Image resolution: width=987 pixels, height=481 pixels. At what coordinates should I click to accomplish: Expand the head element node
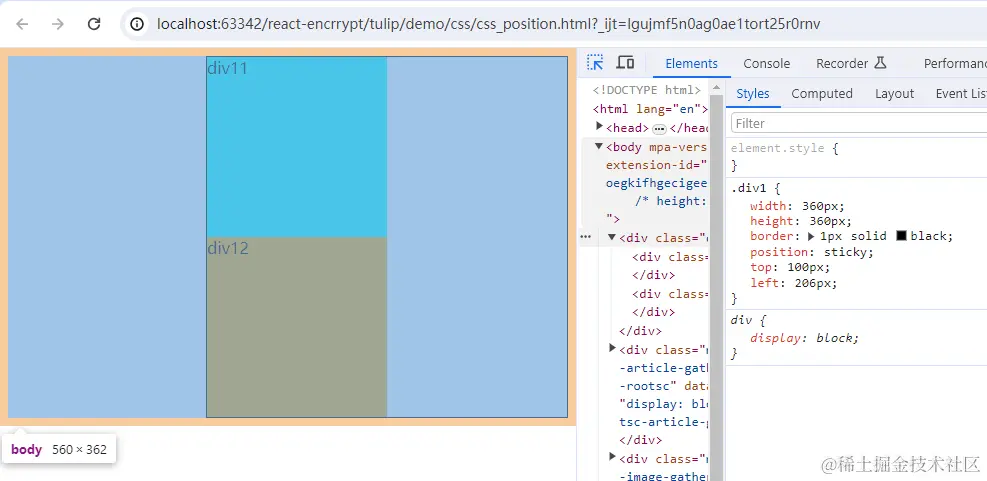[x=599, y=127]
